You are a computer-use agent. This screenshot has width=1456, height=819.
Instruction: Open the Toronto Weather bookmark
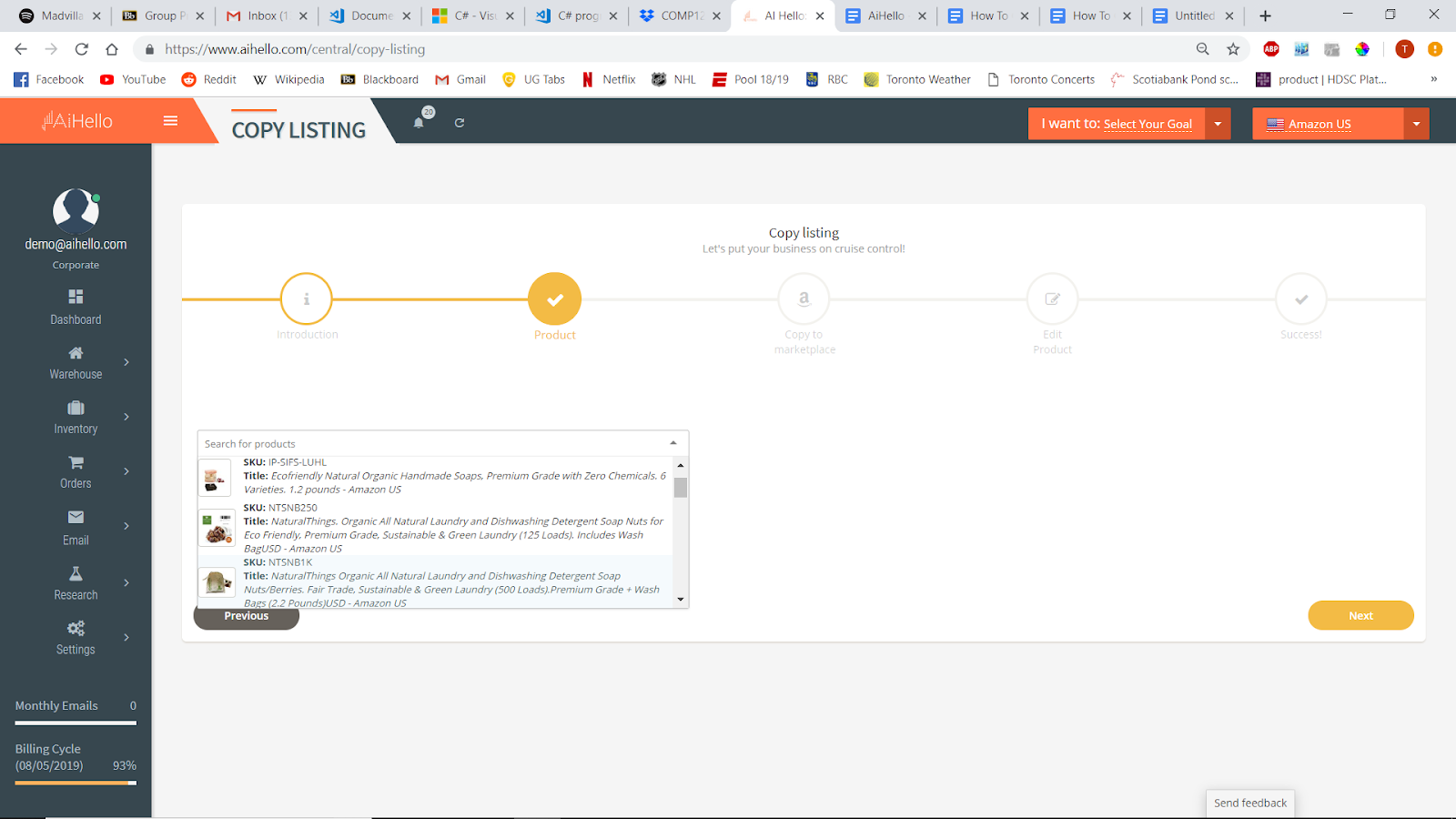coord(917,79)
